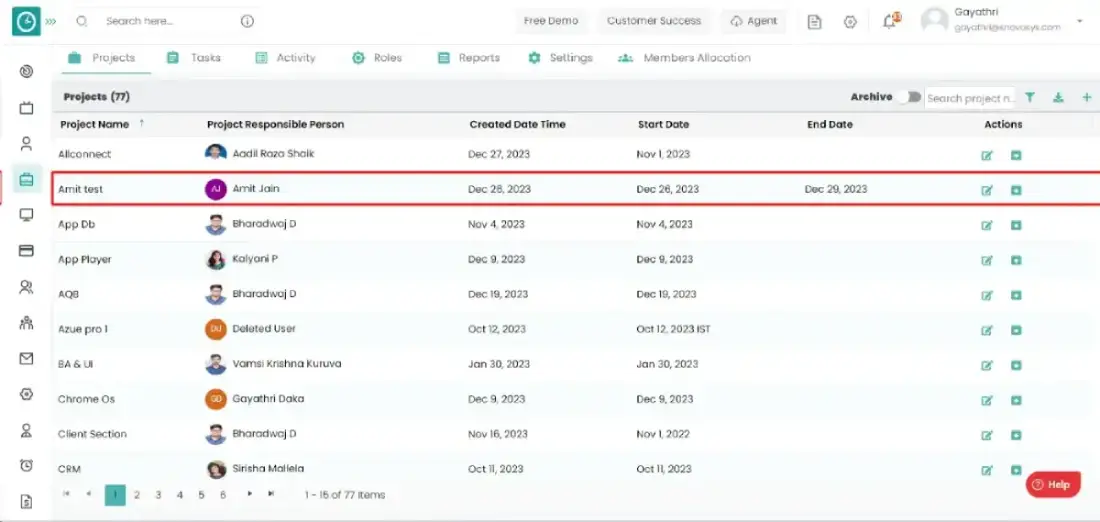Open sidebar briefcase projects icon
This screenshot has width=1100, height=522.
click(x=27, y=180)
